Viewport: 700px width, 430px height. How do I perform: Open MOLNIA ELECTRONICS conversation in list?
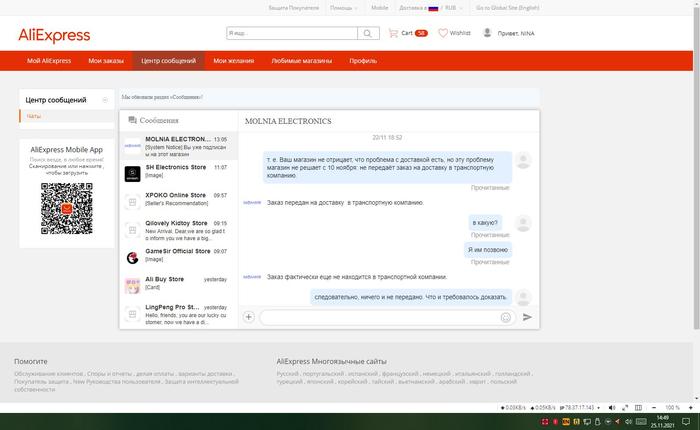[179, 146]
